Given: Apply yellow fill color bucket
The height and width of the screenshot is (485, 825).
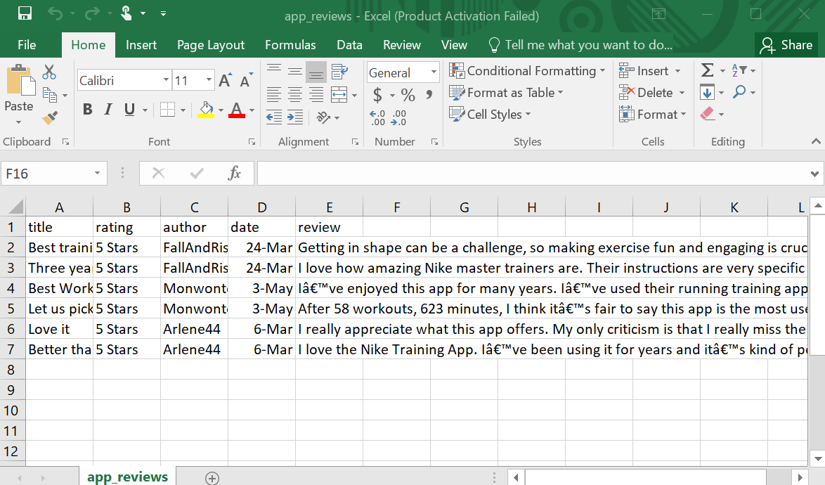Looking at the screenshot, I should 206,109.
